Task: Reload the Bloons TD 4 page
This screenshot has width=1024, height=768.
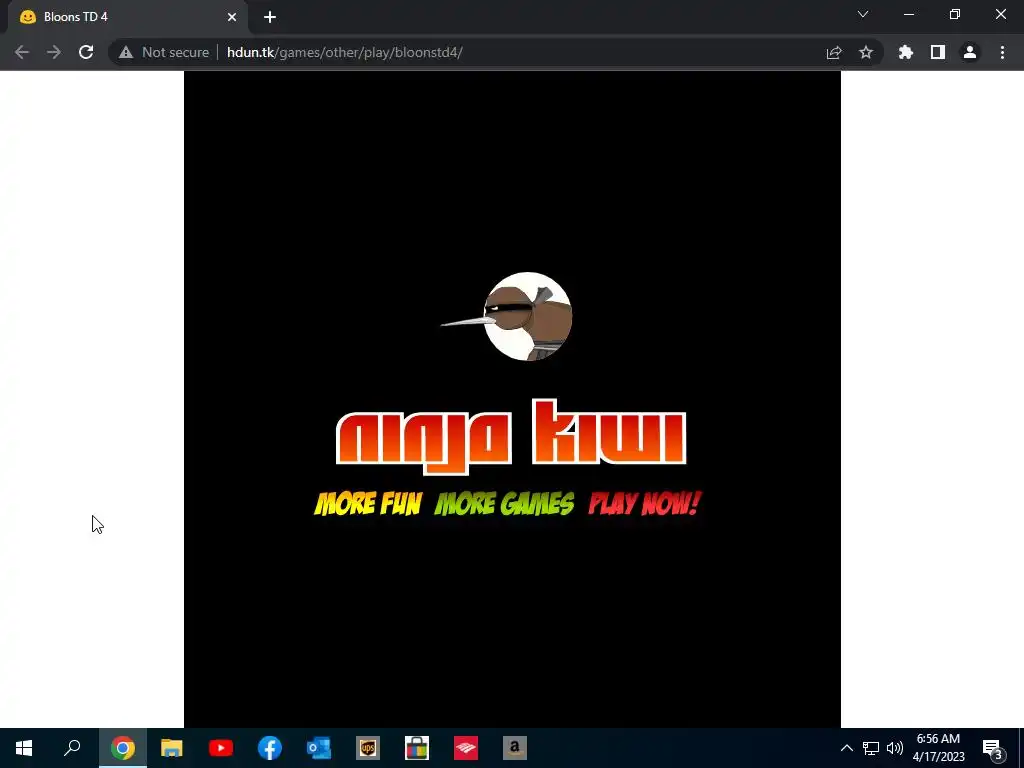Action: click(86, 52)
